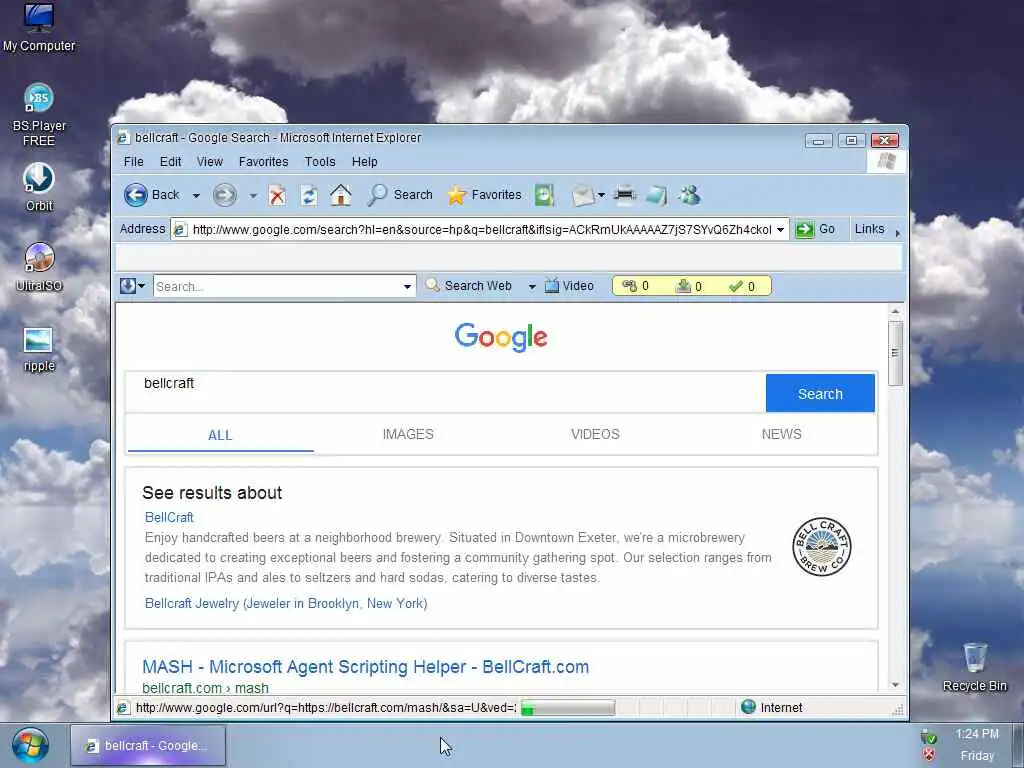Click the bellcraft - Google taskbar button

point(148,745)
